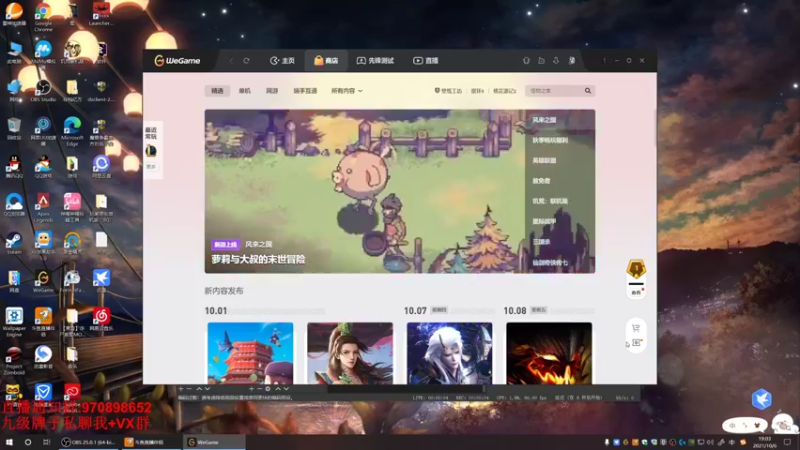
Task: Open Apex Legends desktop shortcut
Action: point(43,208)
